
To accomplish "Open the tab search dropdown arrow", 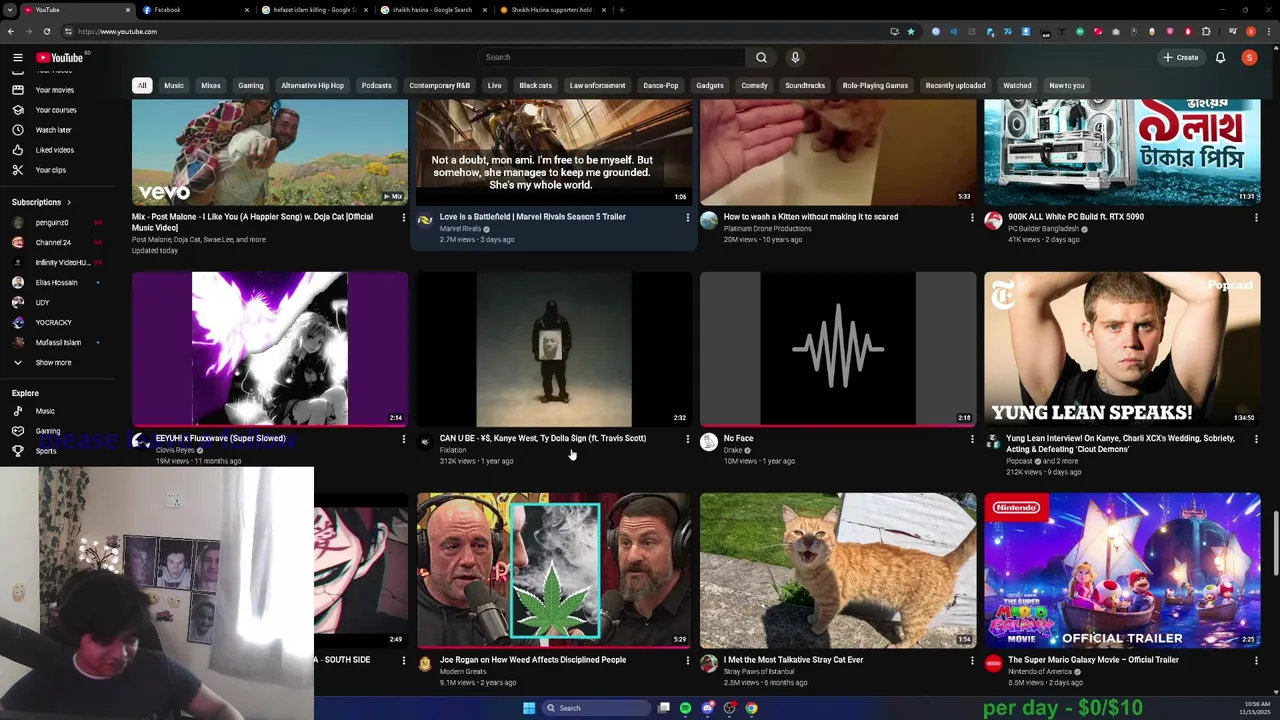I will click(10, 10).
